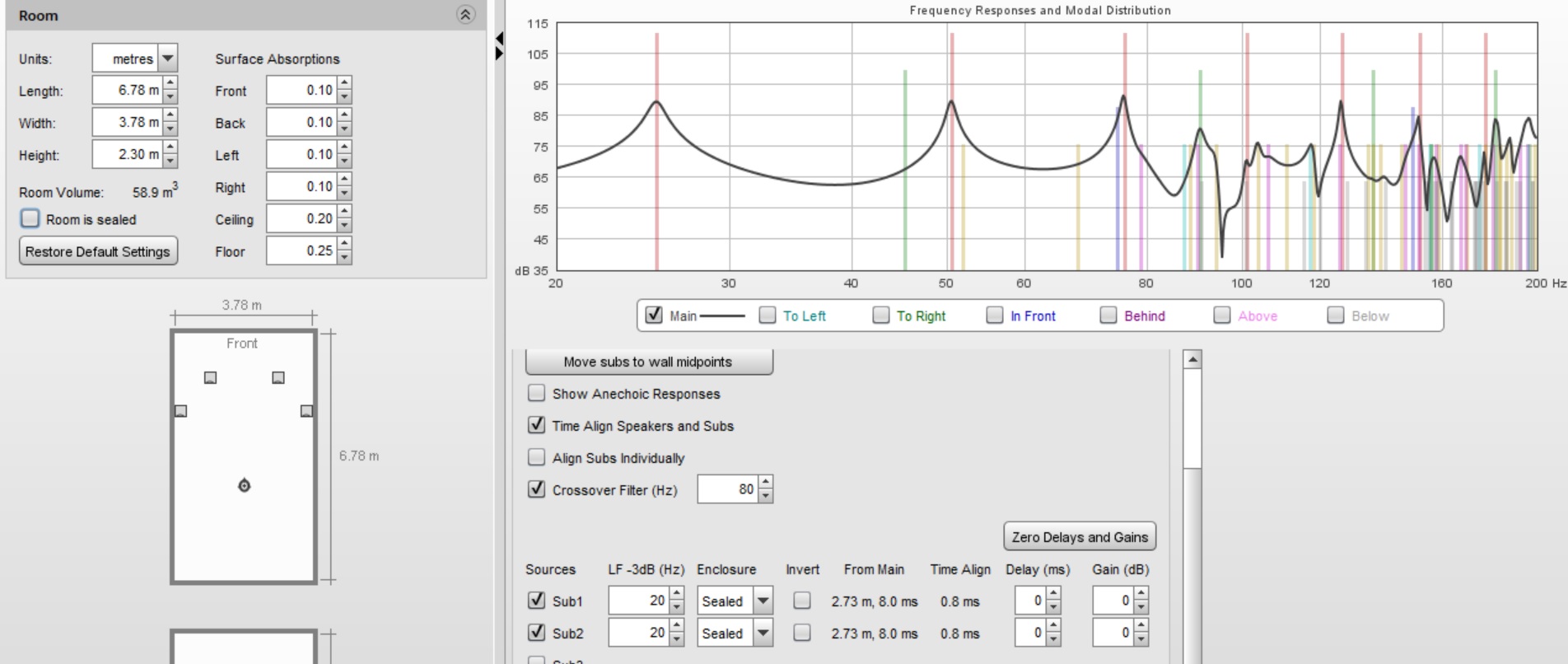Viewport: 1568px width, 664px height.
Task: Enable the To Right response trace
Action: click(881, 315)
